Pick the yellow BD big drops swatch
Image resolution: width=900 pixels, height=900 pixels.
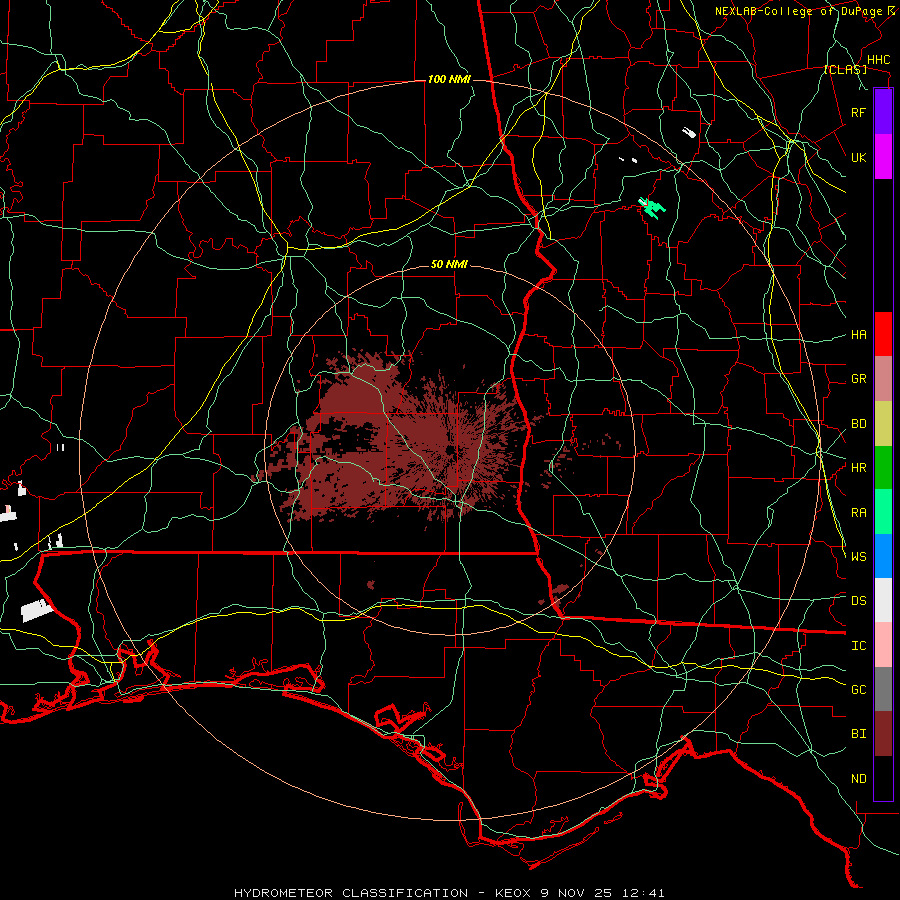pos(883,424)
